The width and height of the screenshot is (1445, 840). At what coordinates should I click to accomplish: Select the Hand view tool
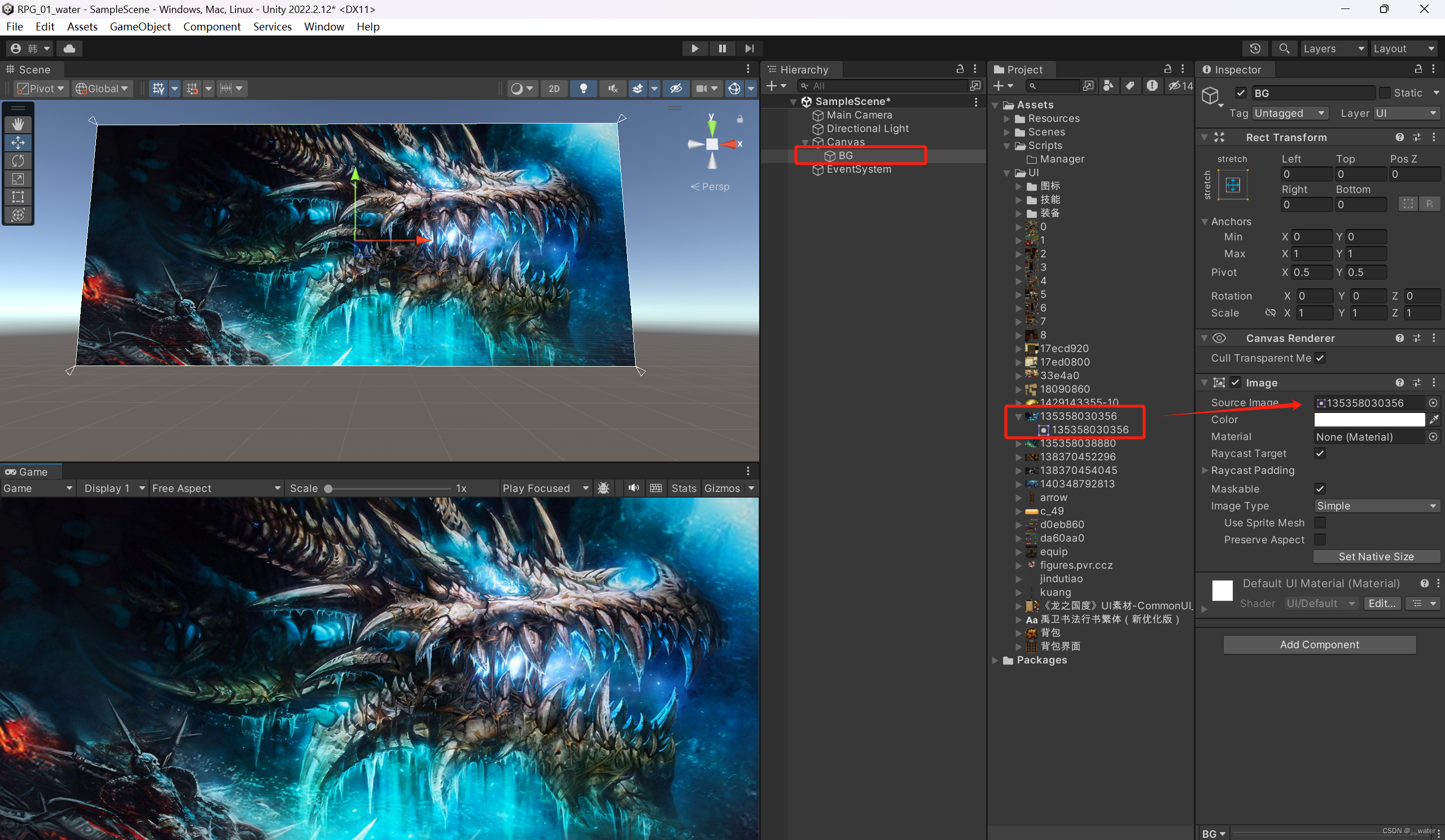pyautogui.click(x=17, y=124)
